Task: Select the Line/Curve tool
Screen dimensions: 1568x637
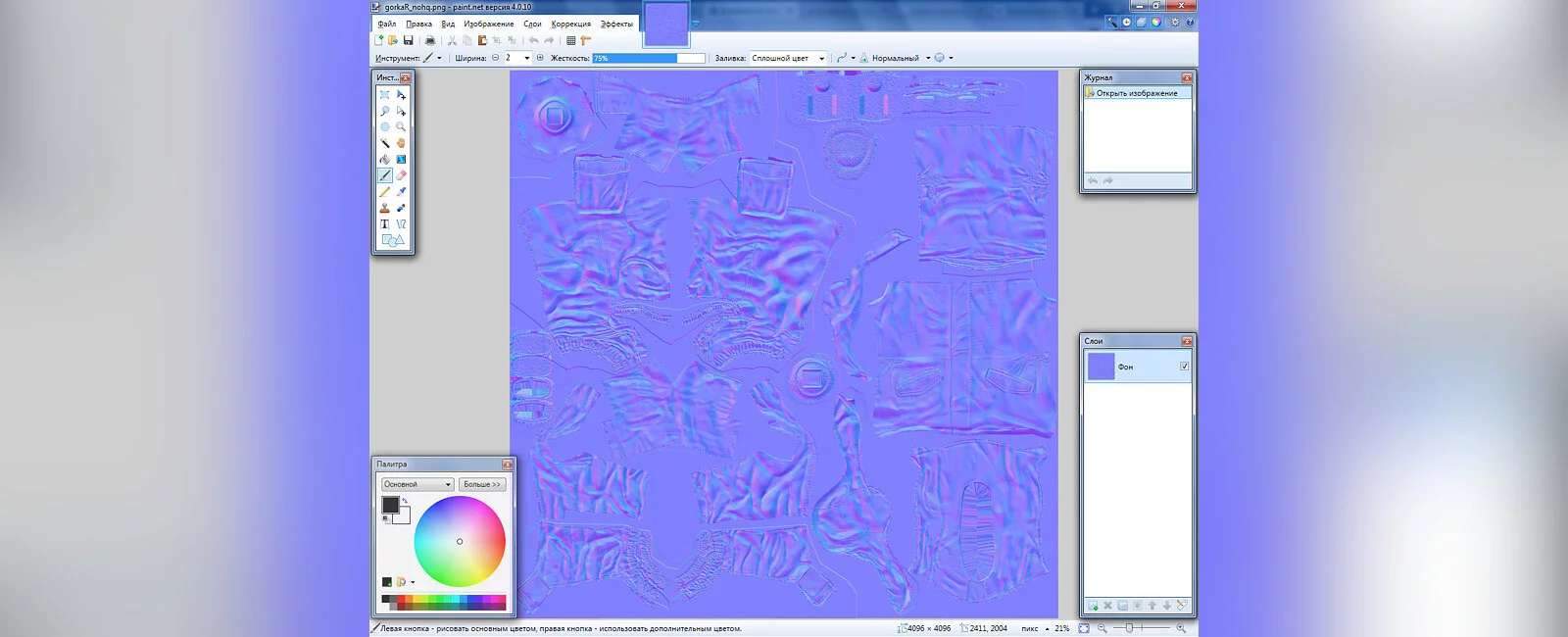Action: [x=401, y=224]
